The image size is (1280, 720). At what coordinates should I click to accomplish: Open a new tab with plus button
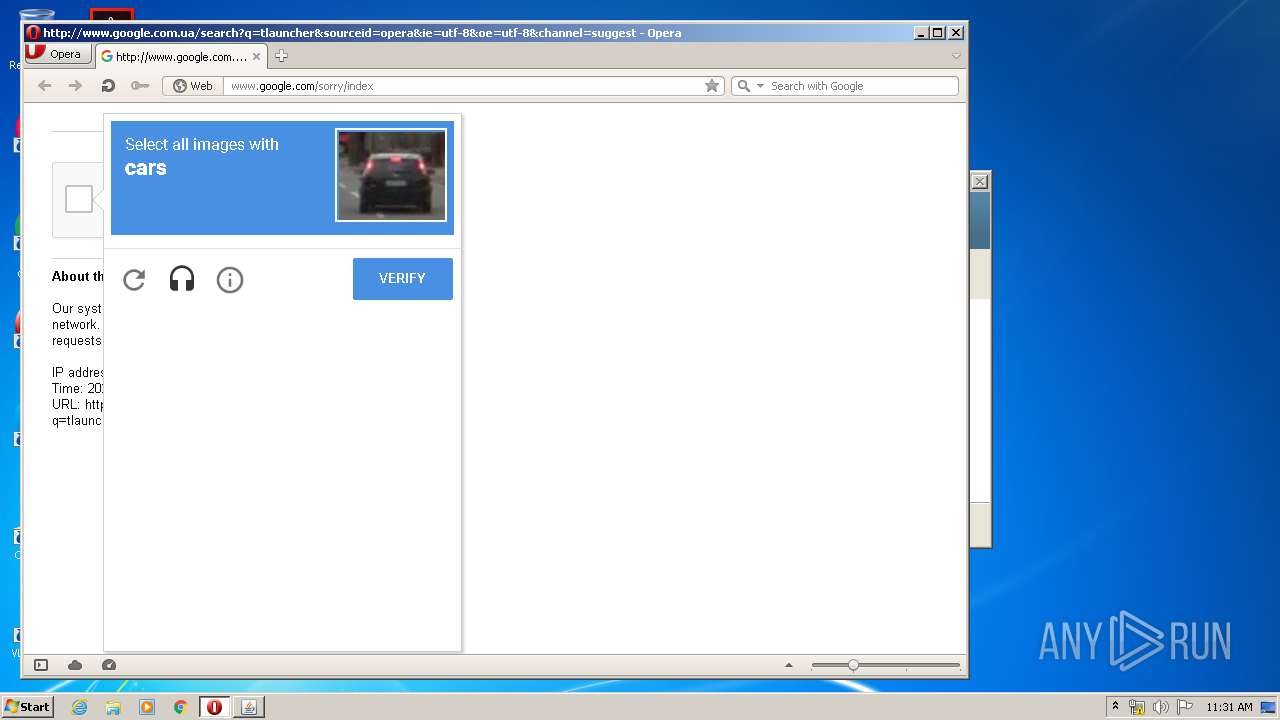[281, 56]
